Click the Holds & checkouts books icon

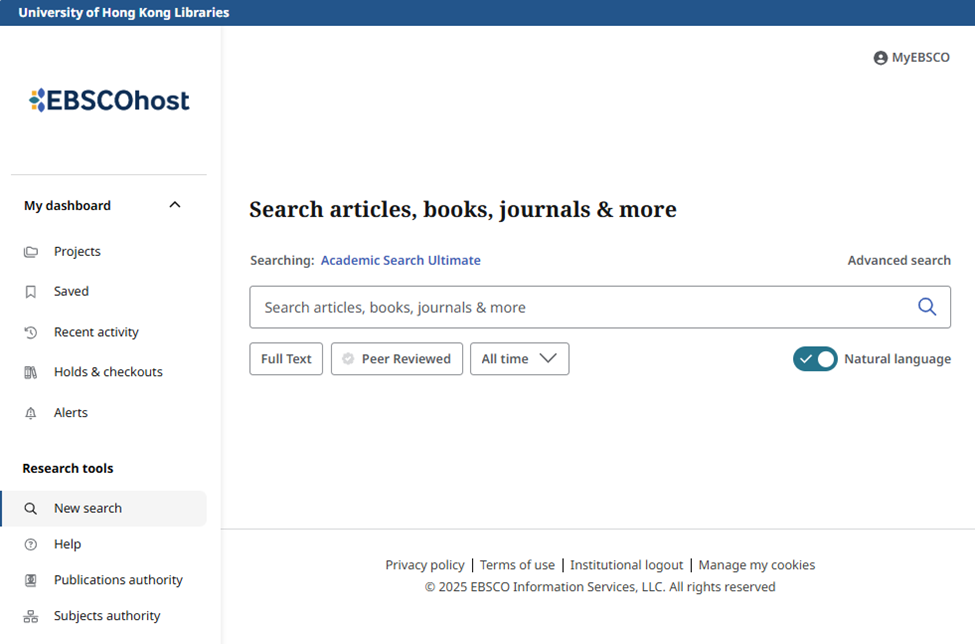coord(30,372)
